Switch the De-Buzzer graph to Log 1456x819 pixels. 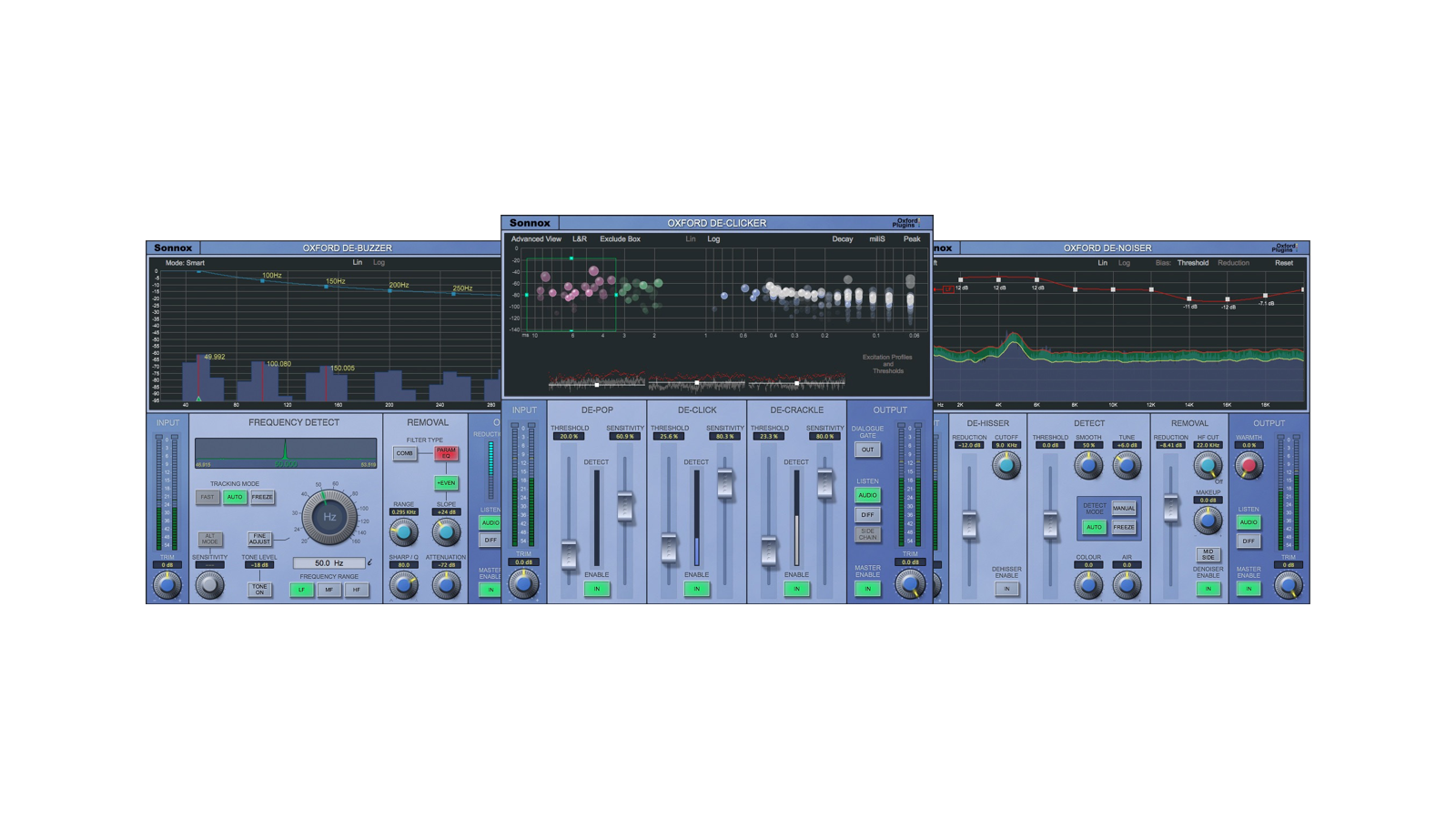pyautogui.click(x=379, y=263)
